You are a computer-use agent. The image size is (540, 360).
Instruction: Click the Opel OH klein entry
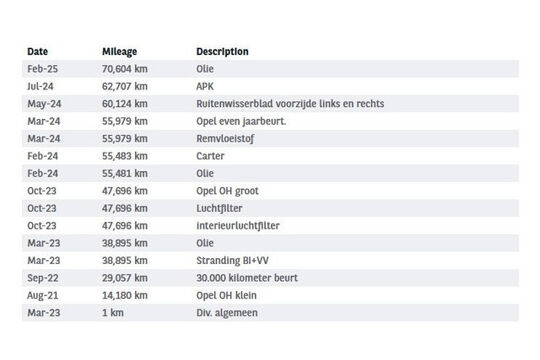226,295
